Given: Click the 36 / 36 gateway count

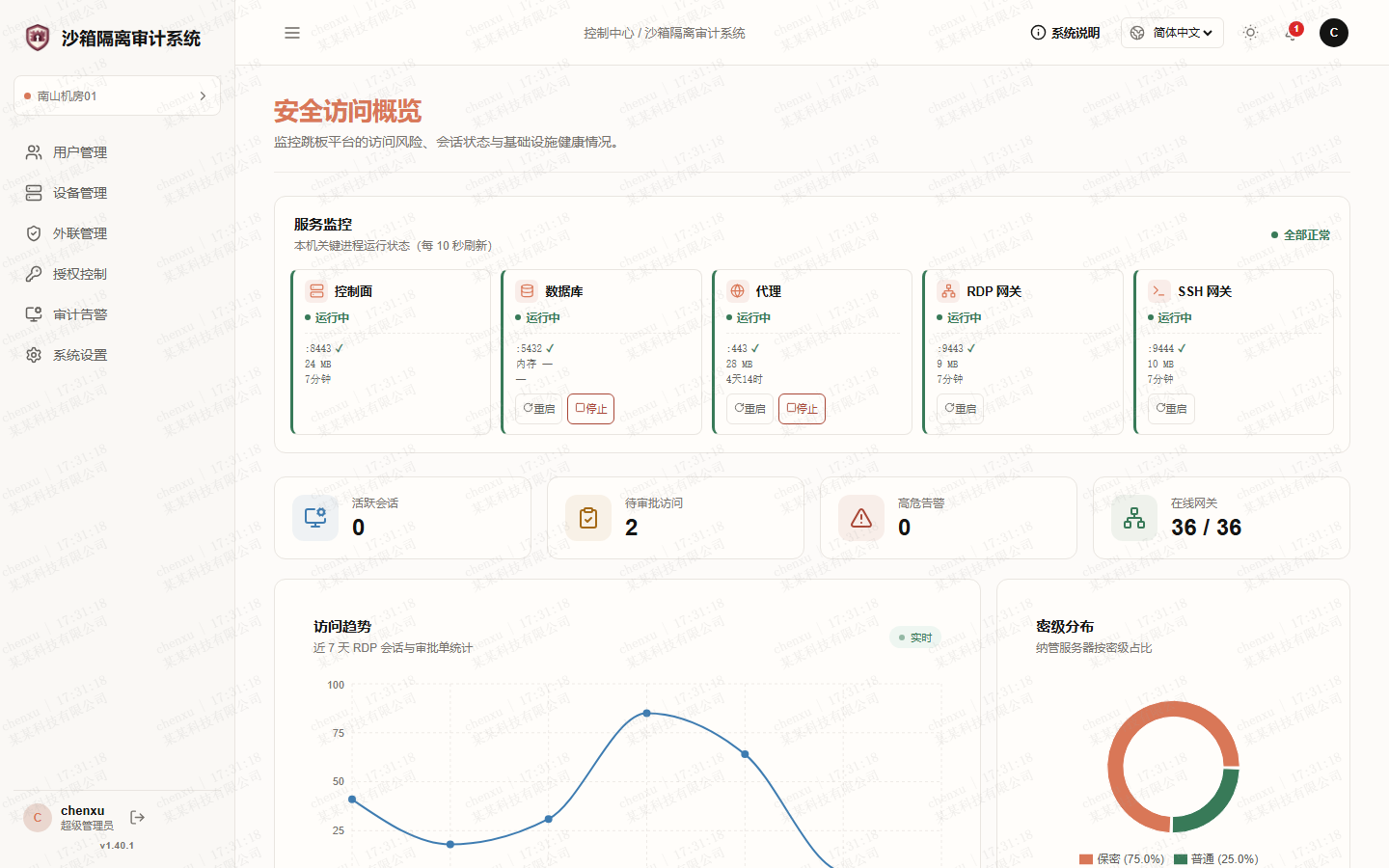Looking at the screenshot, I should click(1206, 528).
